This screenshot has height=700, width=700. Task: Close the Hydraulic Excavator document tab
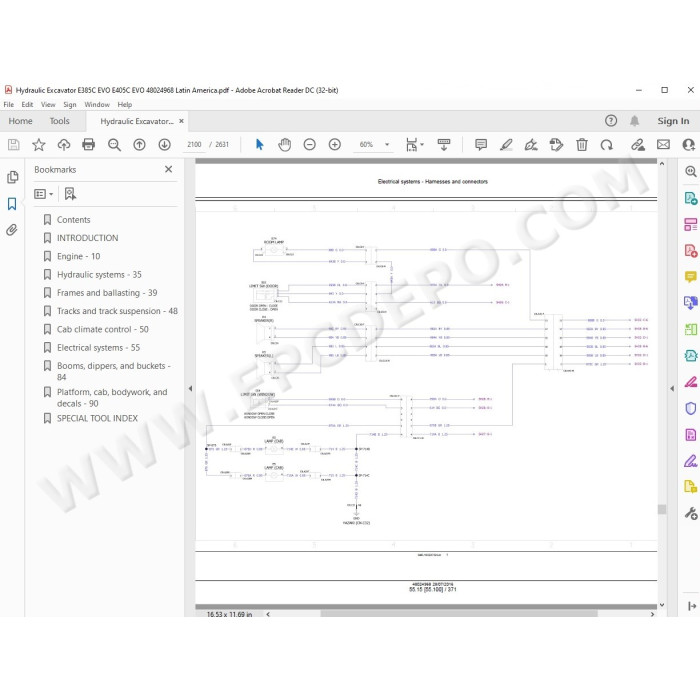[x=181, y=121]
